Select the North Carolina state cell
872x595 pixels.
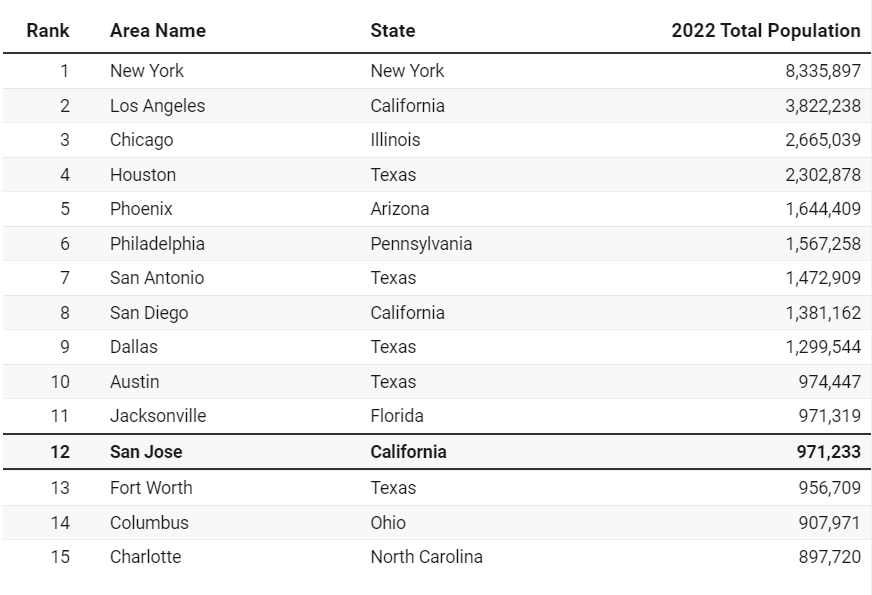point(426,557)
